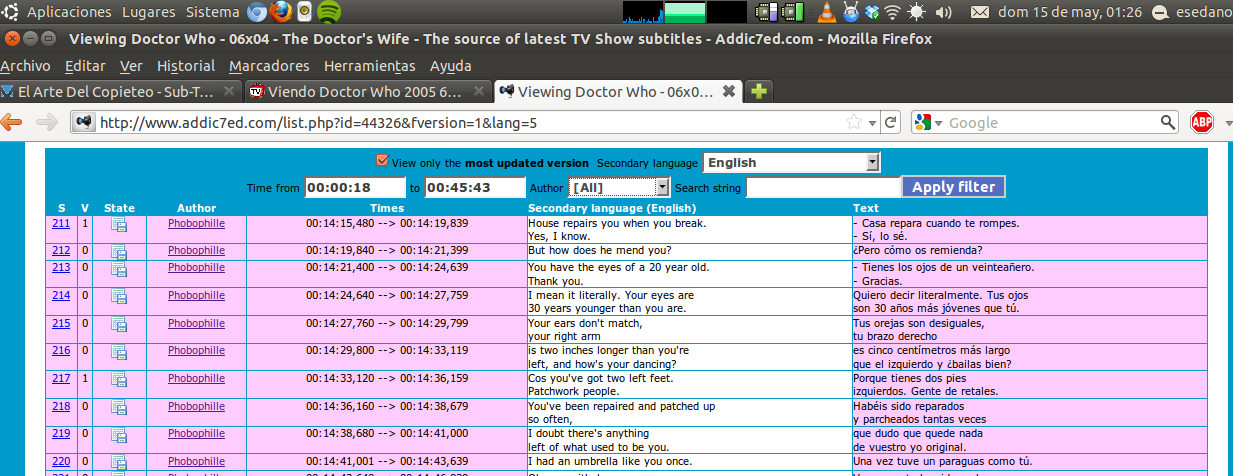Reload the page in Firefox
This screenshot has width=1233, height=476.
tap(890, 122)
